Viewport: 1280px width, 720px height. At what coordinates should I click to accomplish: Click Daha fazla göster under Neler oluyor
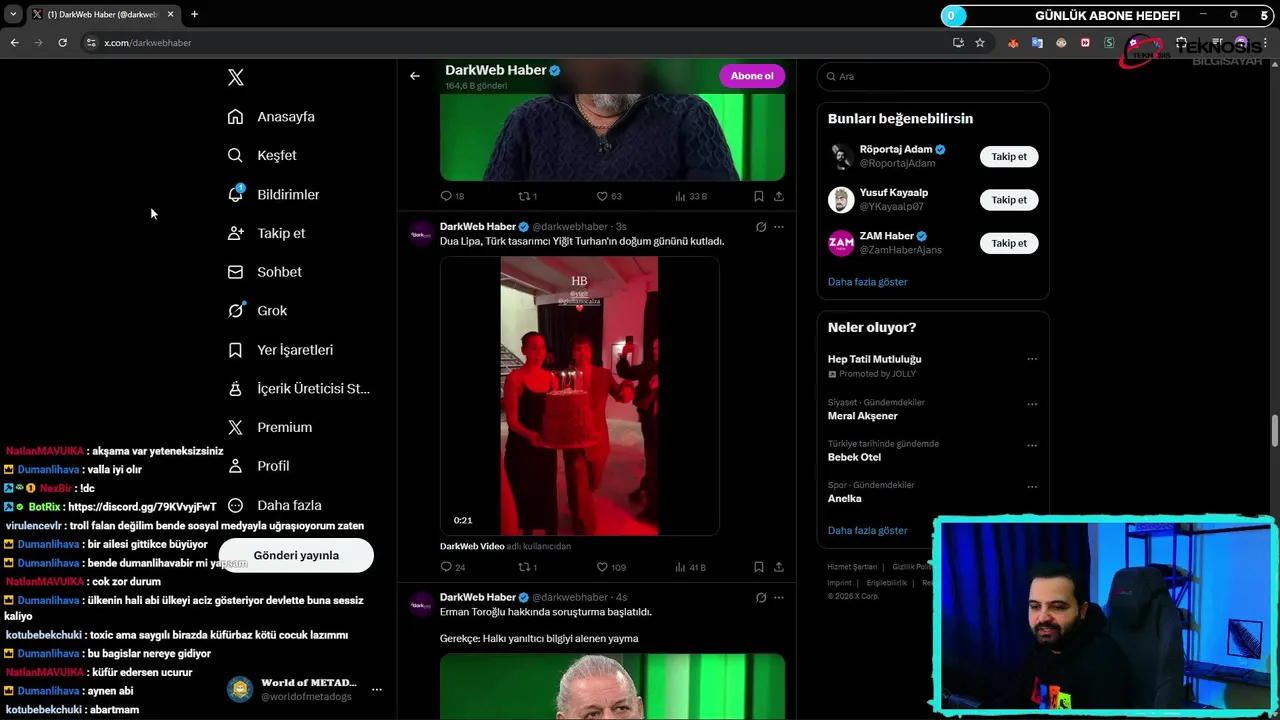(x=867, y=531)
